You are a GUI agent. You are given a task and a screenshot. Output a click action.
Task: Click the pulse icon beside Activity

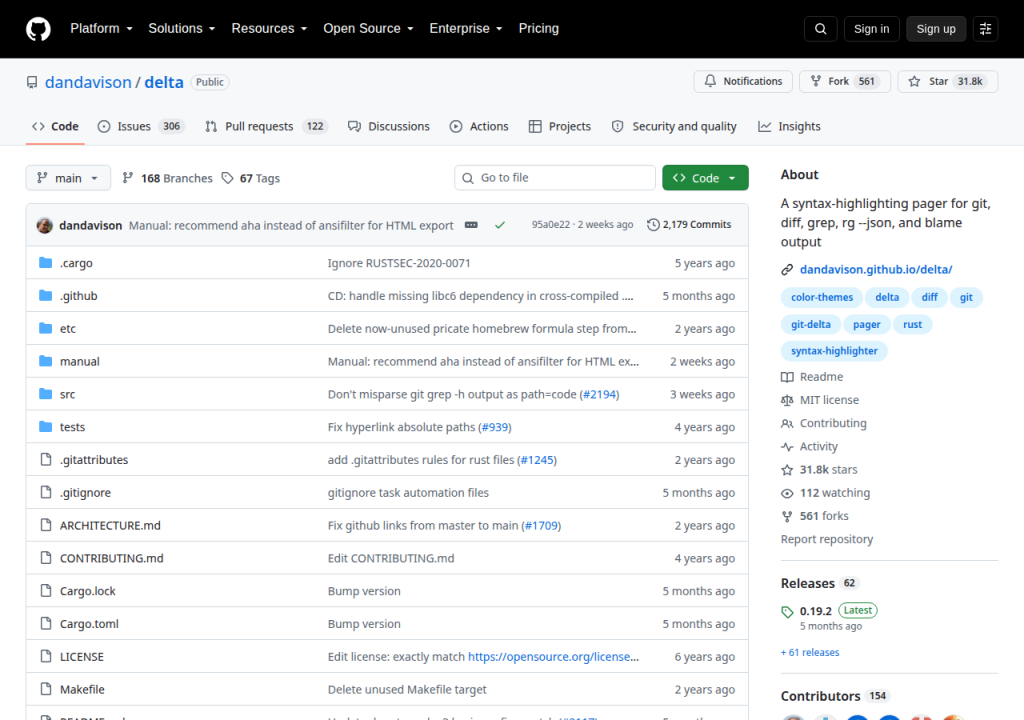pyautogui.click(x=787, y=447)
